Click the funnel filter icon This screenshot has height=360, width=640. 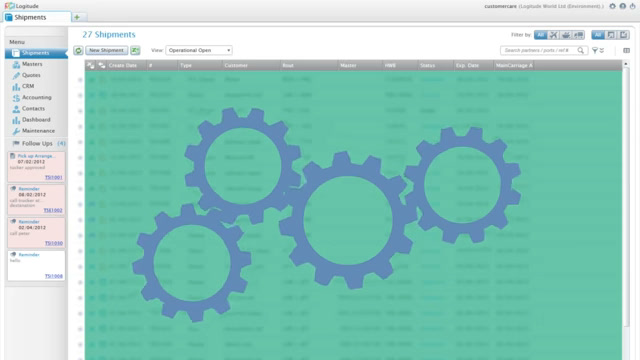tap(595, 50)
